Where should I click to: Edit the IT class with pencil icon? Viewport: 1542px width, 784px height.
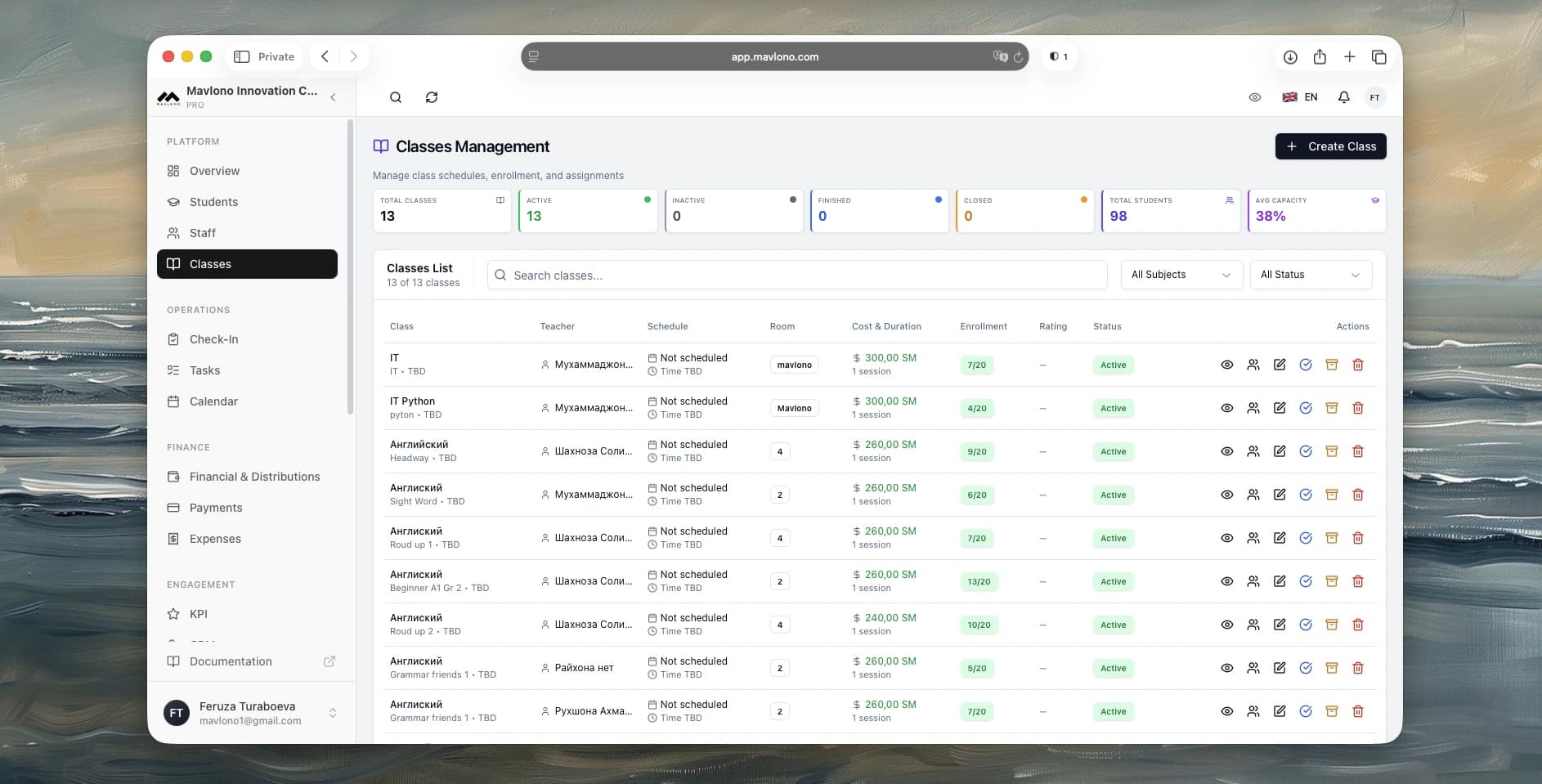pyautogui.click(x=1280, y=365)
